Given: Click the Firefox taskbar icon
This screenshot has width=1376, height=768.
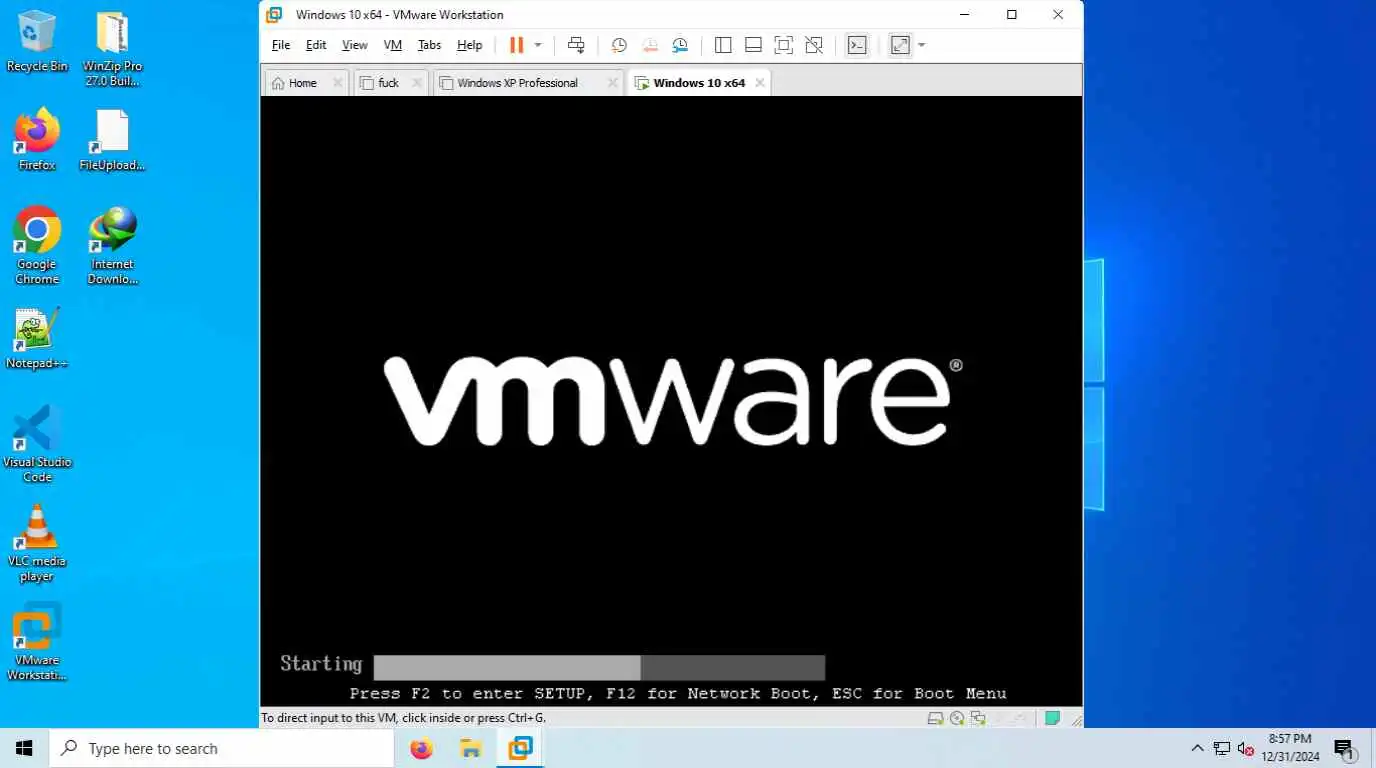Looking at the screenshot, I should tap(422, 748).
